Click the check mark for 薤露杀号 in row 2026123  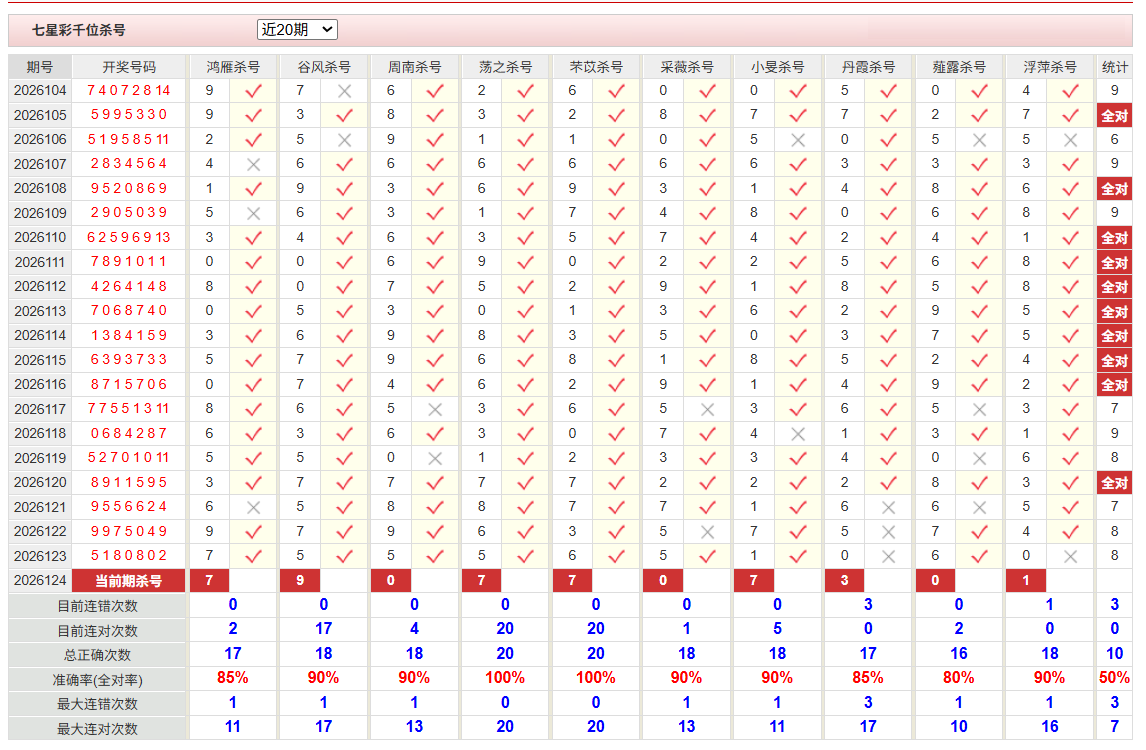pos(979,556)
